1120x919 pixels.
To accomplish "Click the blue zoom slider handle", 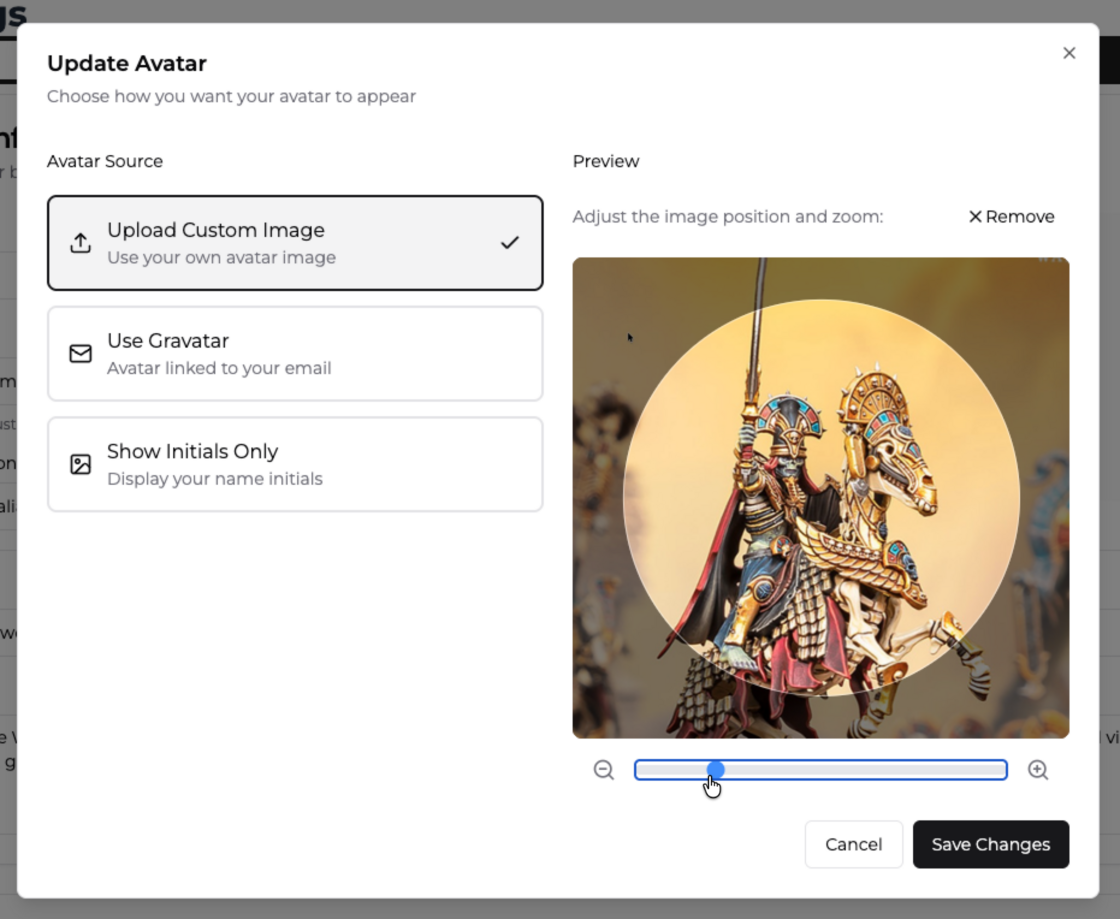I will pos(716,769).
